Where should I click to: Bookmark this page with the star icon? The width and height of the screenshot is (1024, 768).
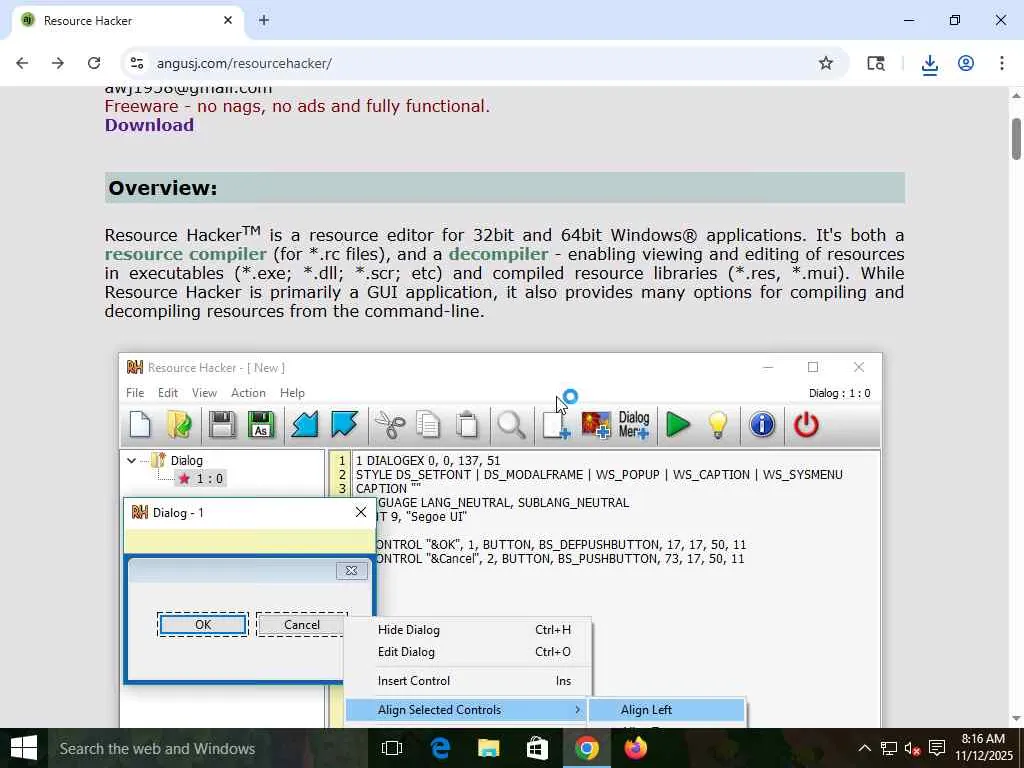825,63
